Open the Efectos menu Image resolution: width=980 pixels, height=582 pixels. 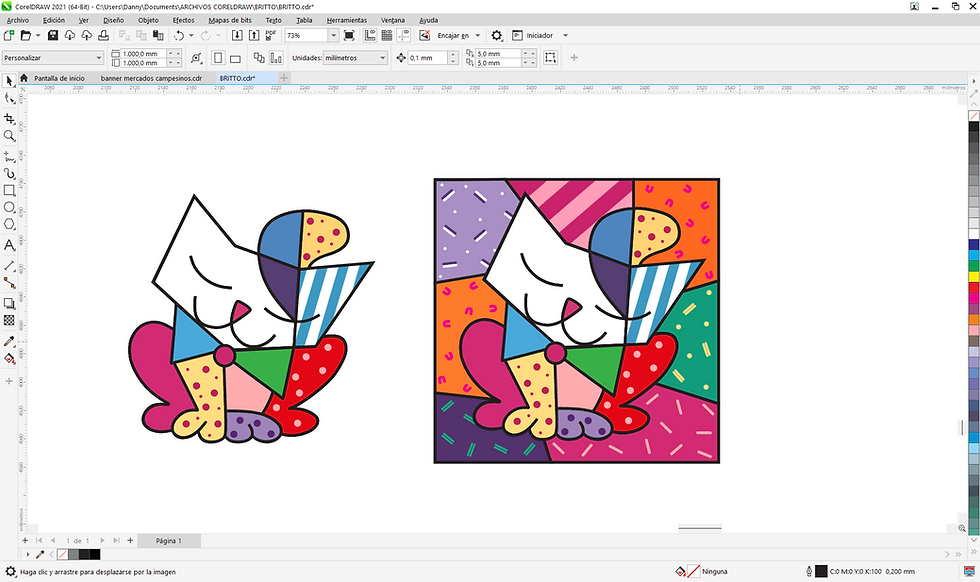(183, 20)
